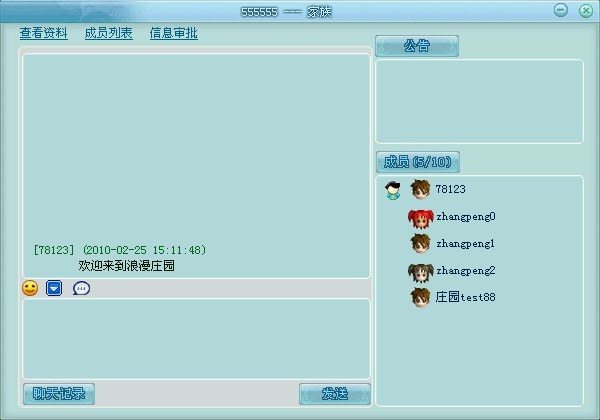
Task: Open the smiley emoticon picker
Action: point(30,288)
